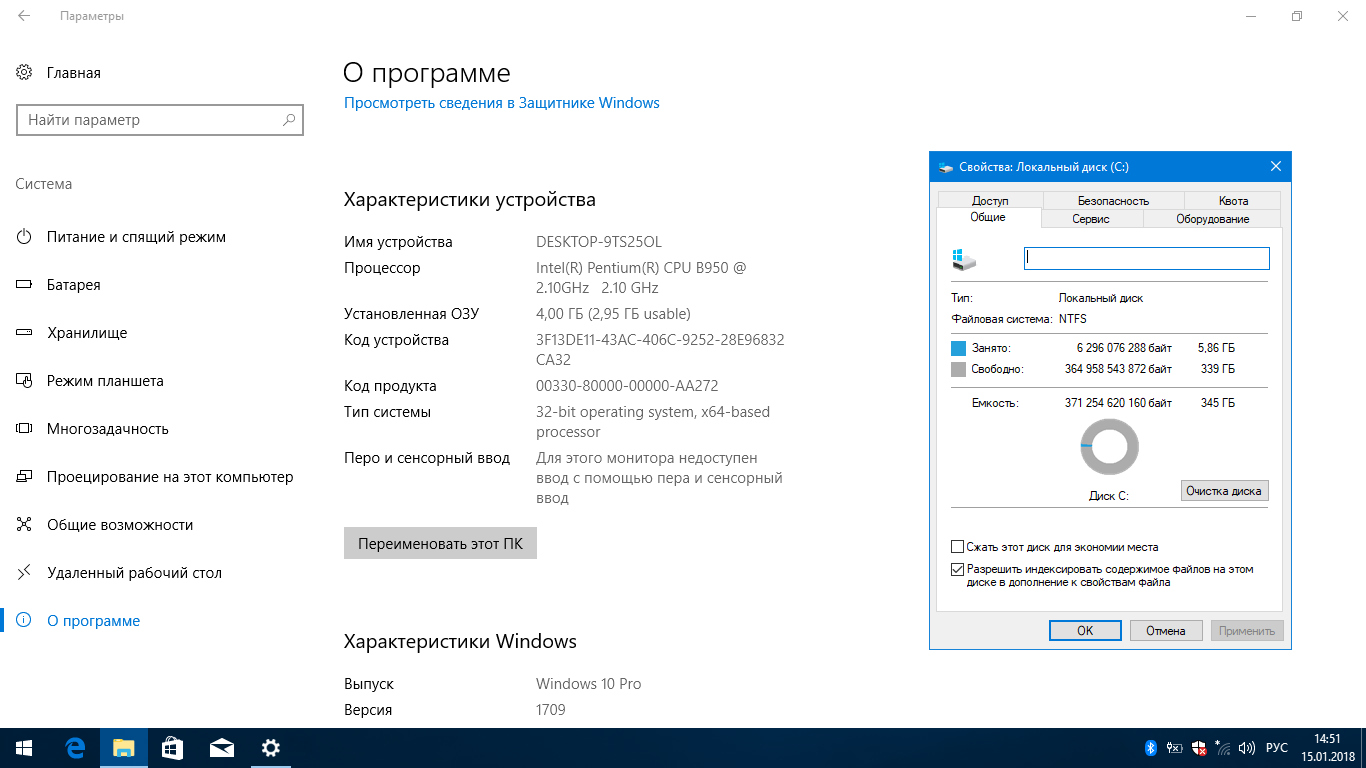1366x768 pixels.
Task: Open File Explorer from the taskbar
Action: pos(123,748)
